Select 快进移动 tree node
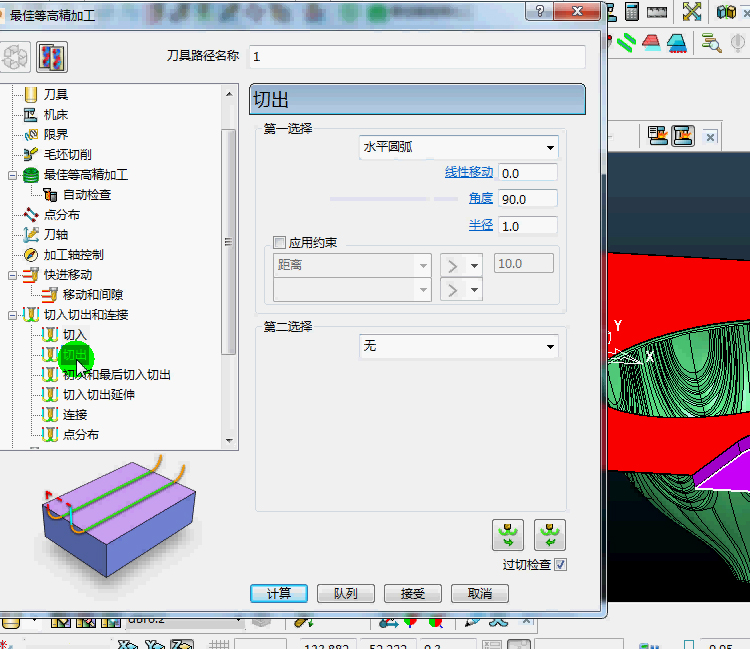 (x=68, y=275)
